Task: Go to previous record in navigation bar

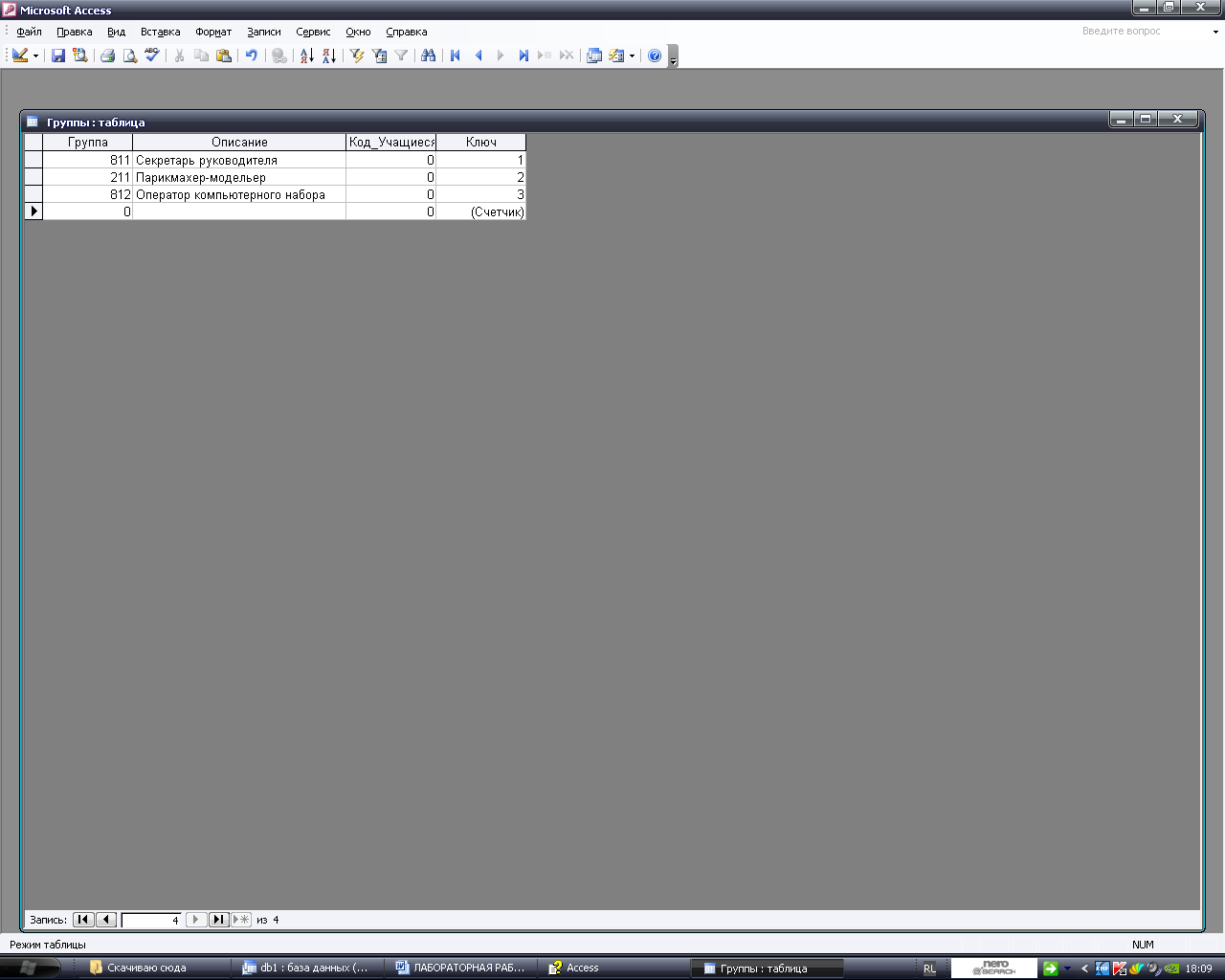Action: point(106,920)
